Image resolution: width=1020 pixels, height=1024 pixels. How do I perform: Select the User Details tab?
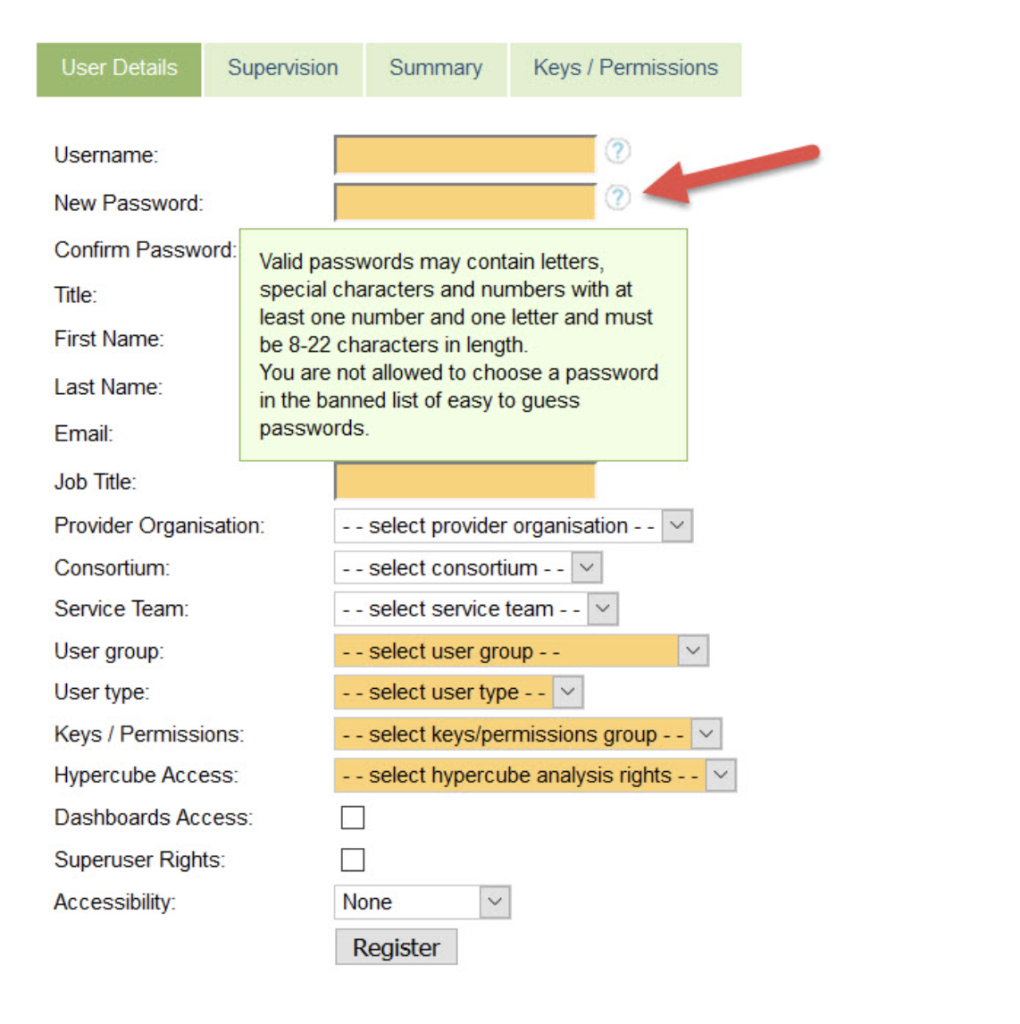[119, 69]
